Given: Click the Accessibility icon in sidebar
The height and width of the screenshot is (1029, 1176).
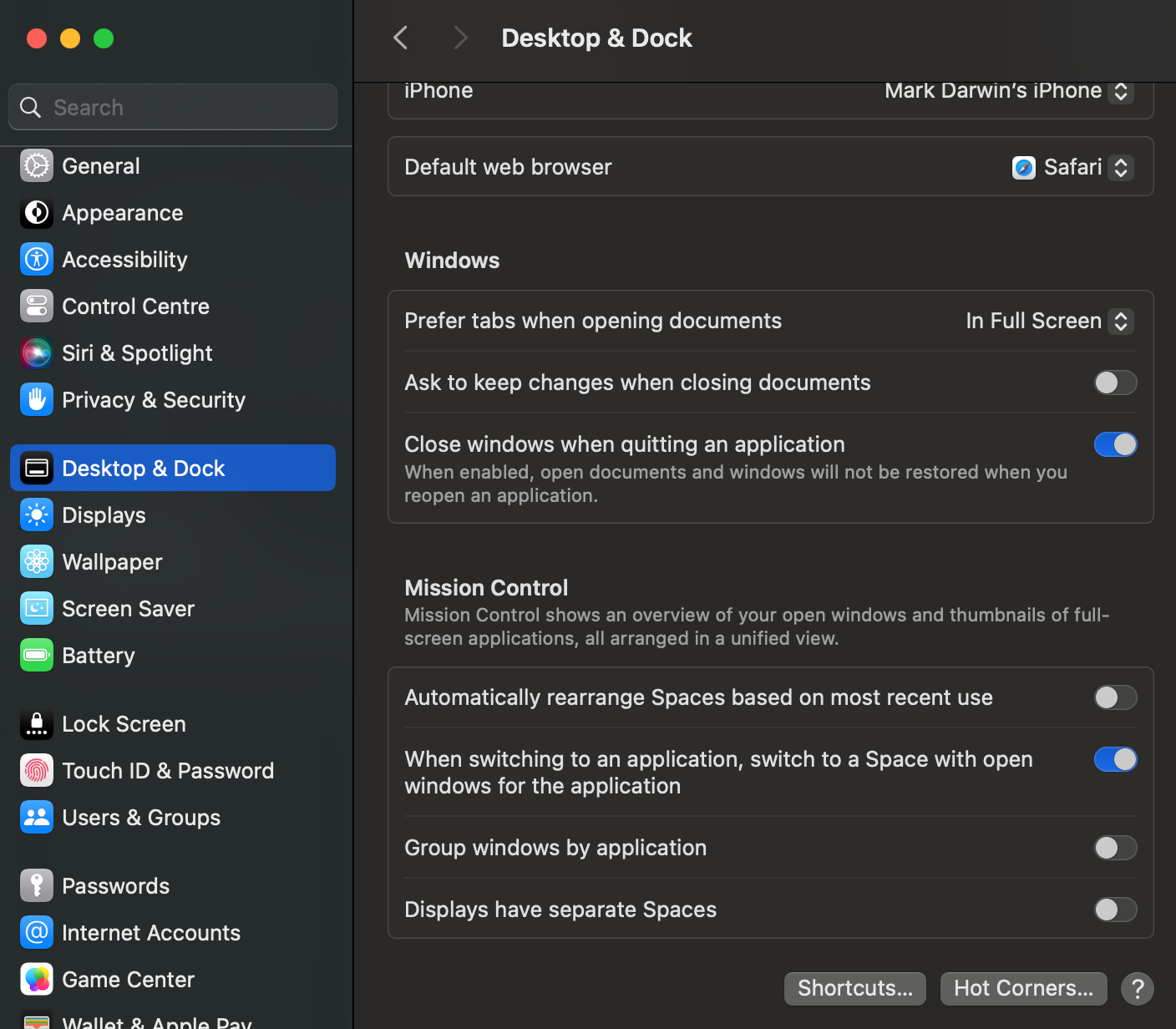Looking at the screenshot, I should tap(37, 260).
